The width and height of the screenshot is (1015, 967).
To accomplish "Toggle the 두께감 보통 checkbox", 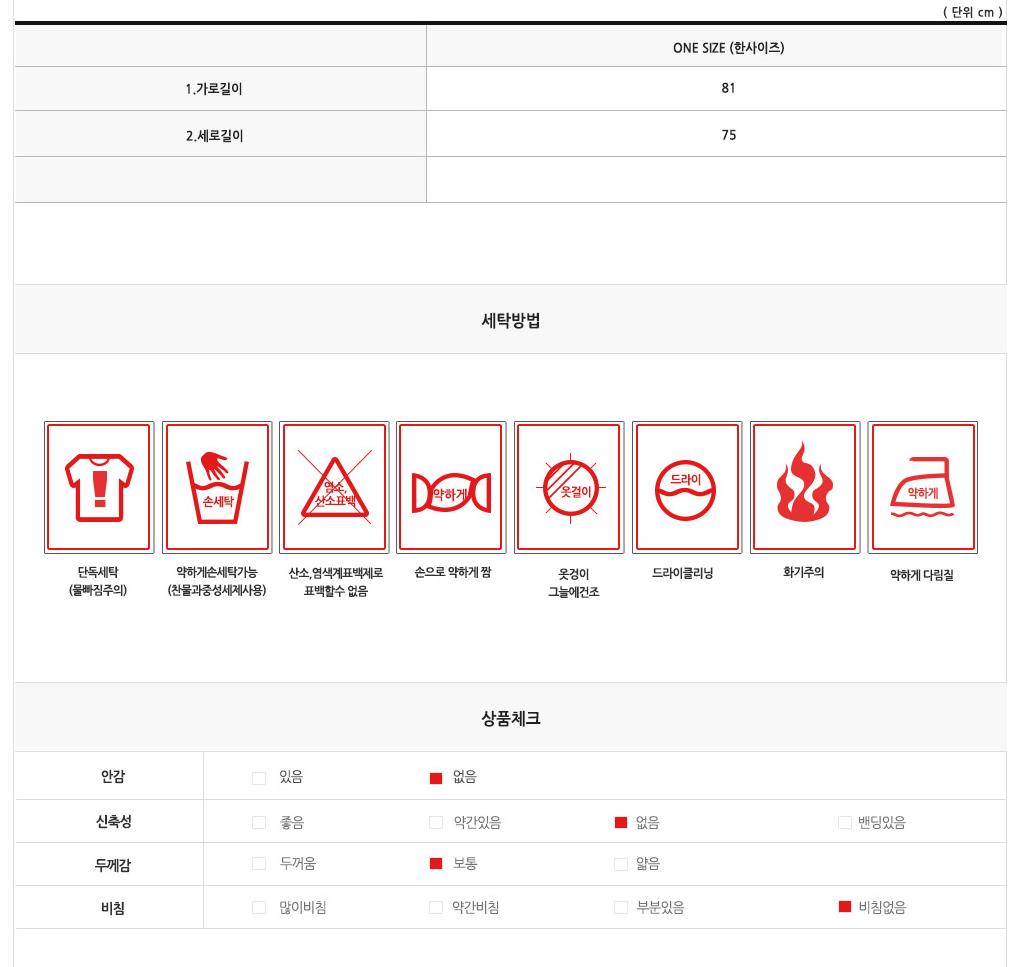I will pos(436,863).
